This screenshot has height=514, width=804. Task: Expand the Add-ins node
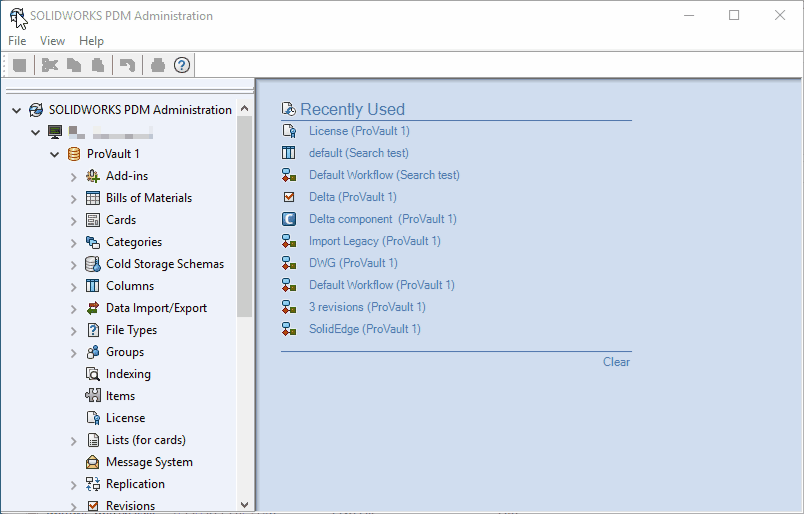[x=73, y=176]
